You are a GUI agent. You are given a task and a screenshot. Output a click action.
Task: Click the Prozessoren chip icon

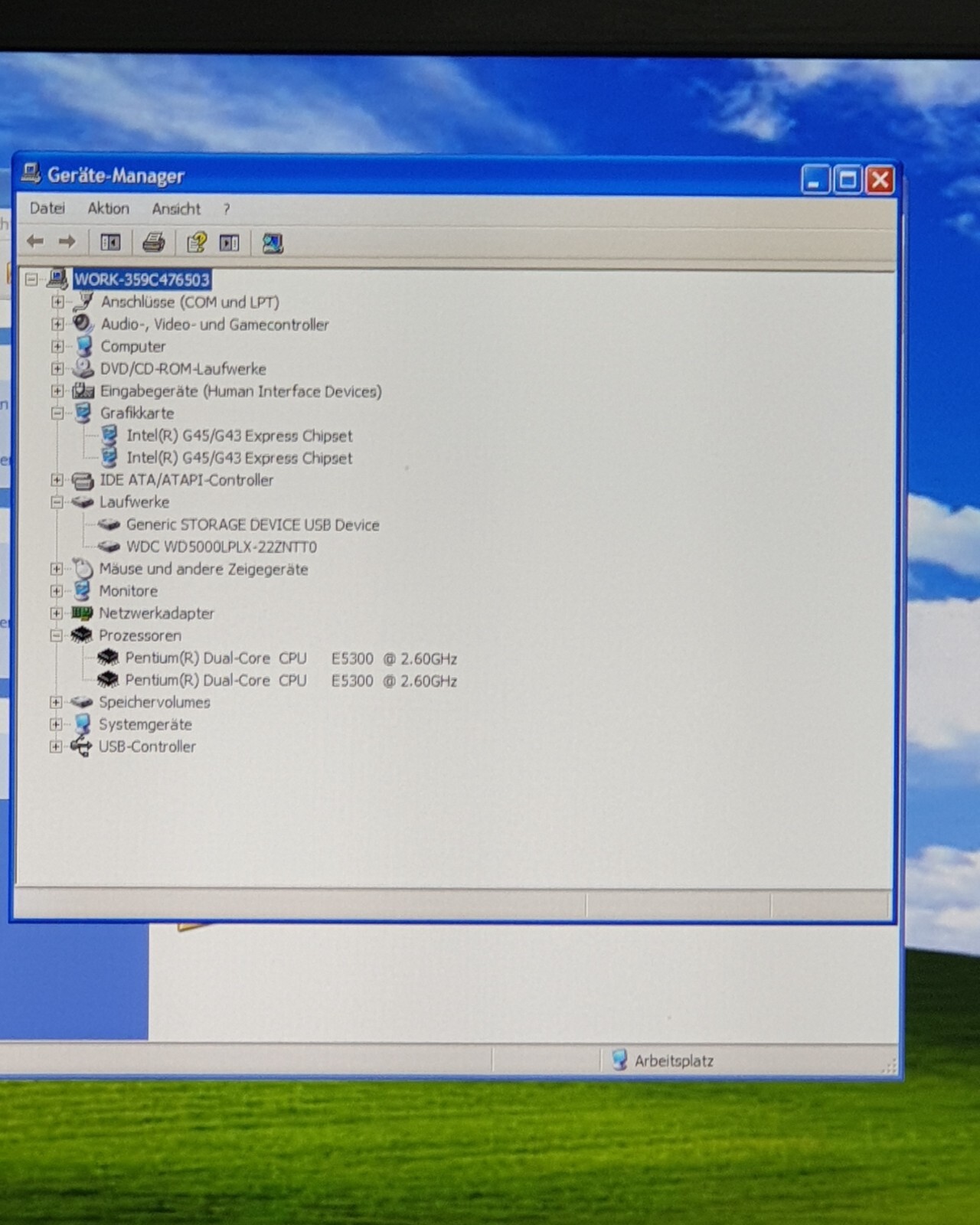(81, 635)
